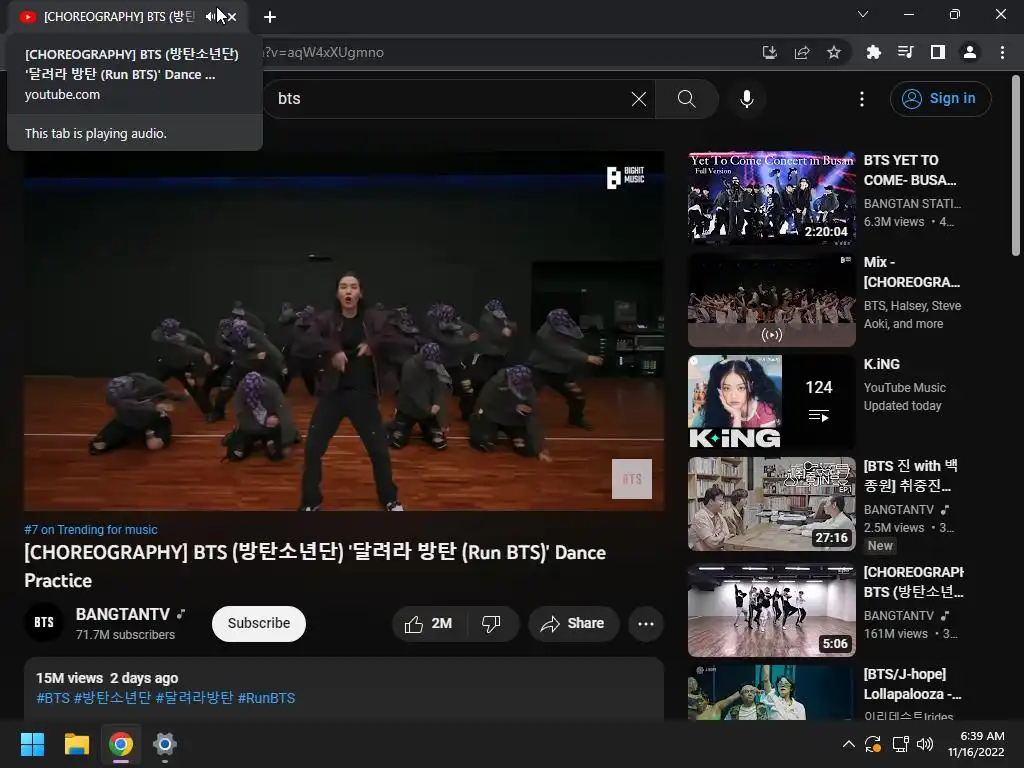Dislike this video

pyautogui.click(x=492, y=624)
